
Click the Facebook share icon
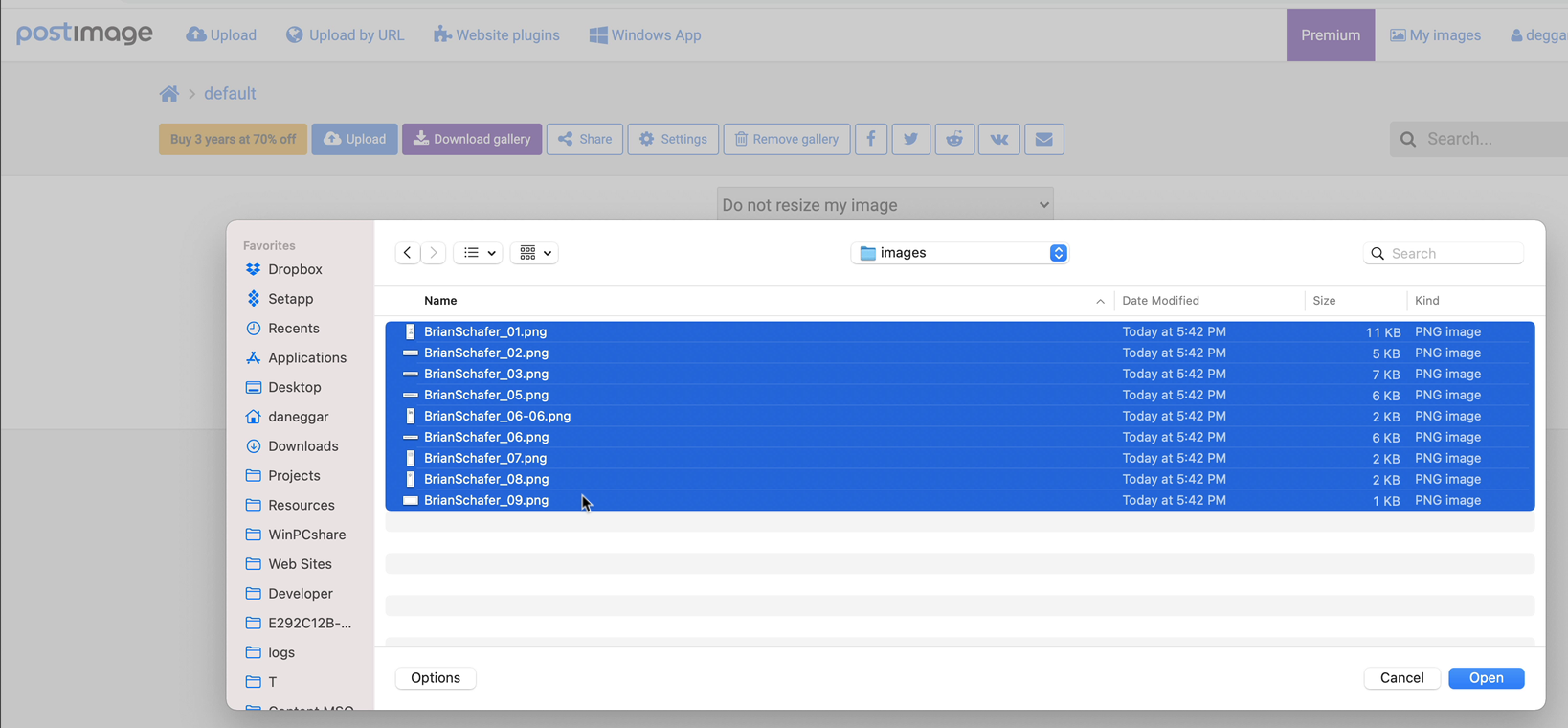coord(870,139)
